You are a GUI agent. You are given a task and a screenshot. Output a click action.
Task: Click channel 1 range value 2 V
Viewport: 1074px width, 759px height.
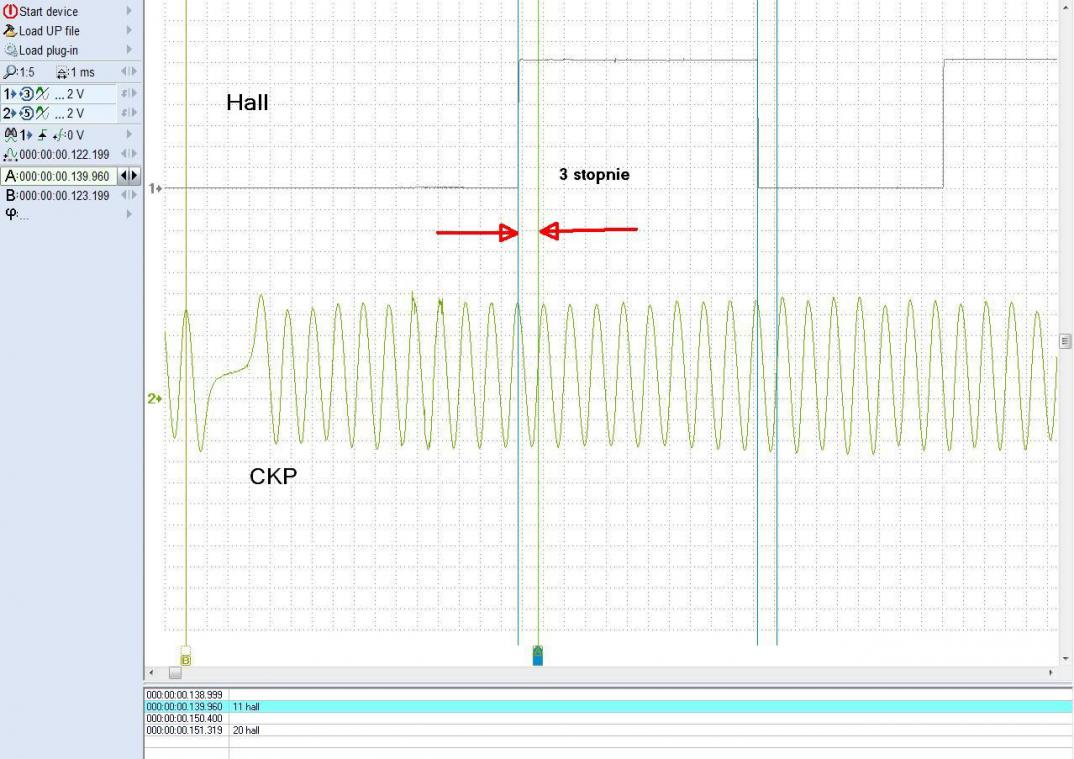point(75,94)
